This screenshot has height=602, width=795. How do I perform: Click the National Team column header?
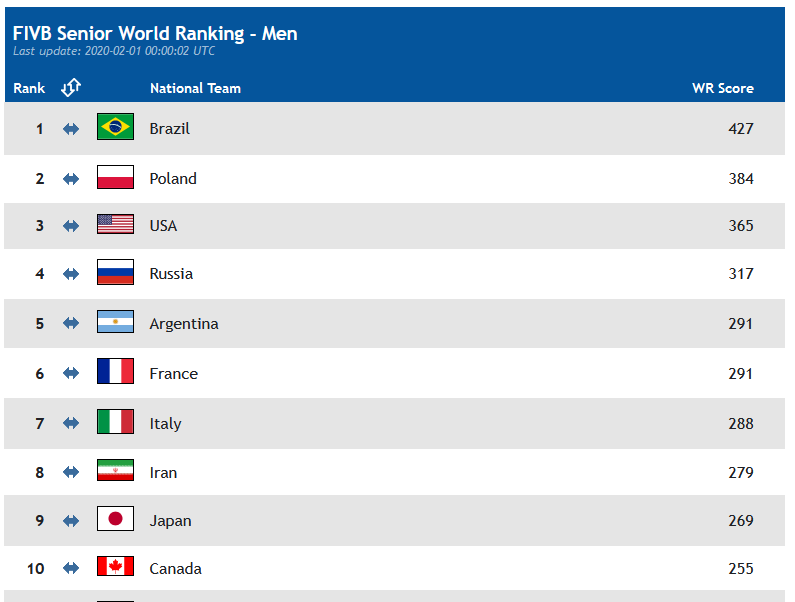click(195, 88)
